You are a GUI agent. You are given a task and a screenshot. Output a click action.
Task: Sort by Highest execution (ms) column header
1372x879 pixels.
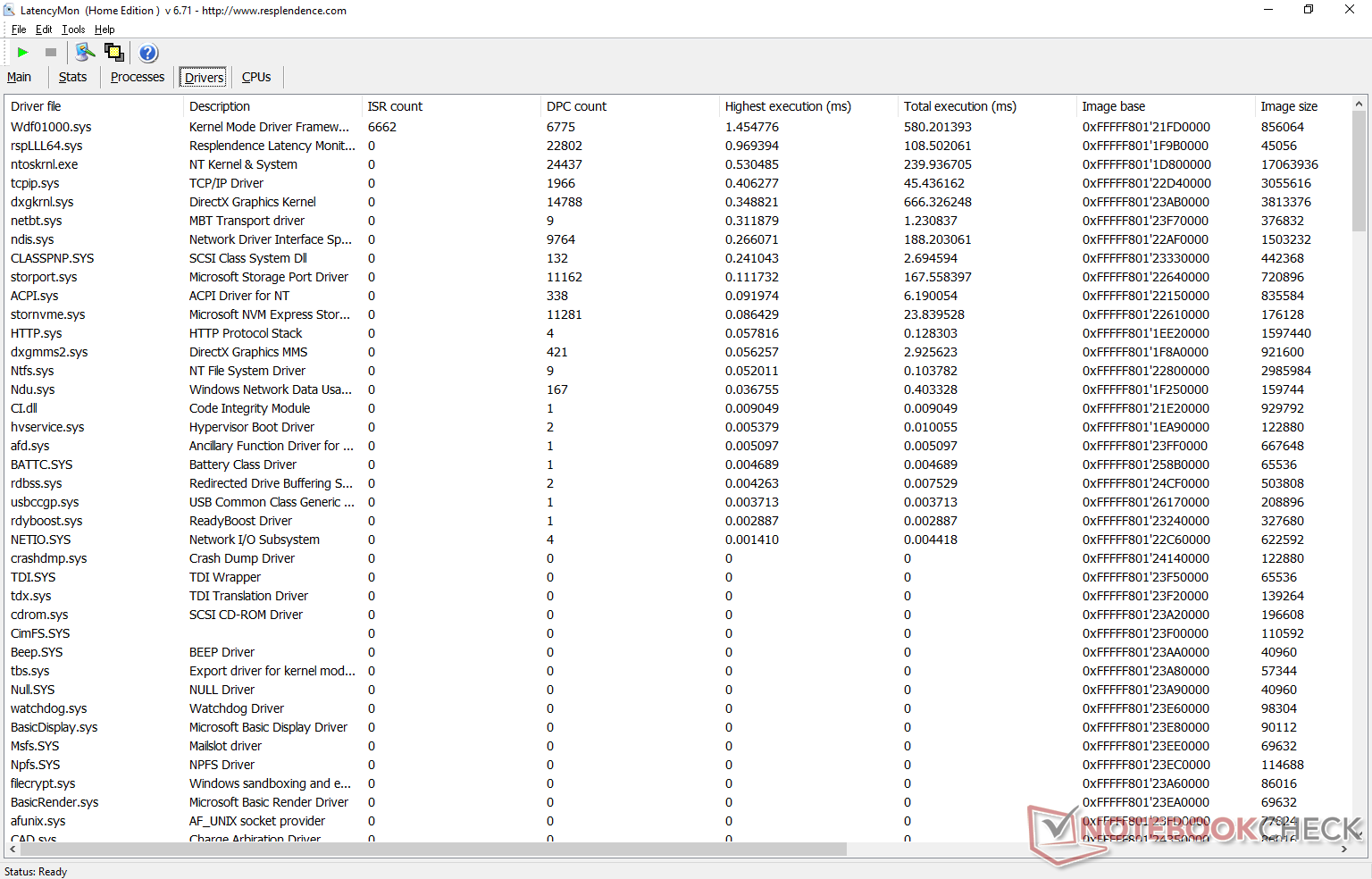808,106
